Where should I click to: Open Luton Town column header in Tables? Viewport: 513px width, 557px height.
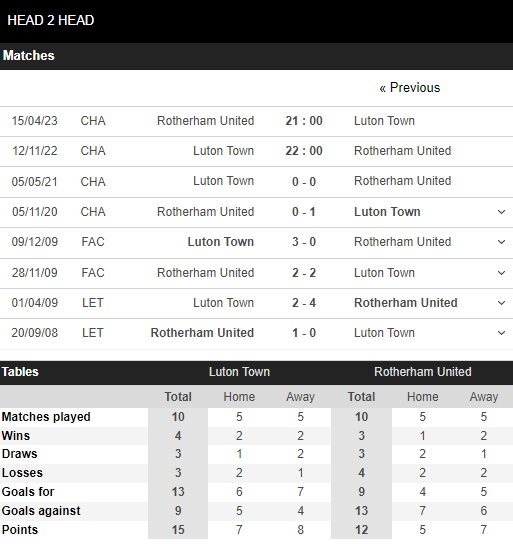point(239,372)
